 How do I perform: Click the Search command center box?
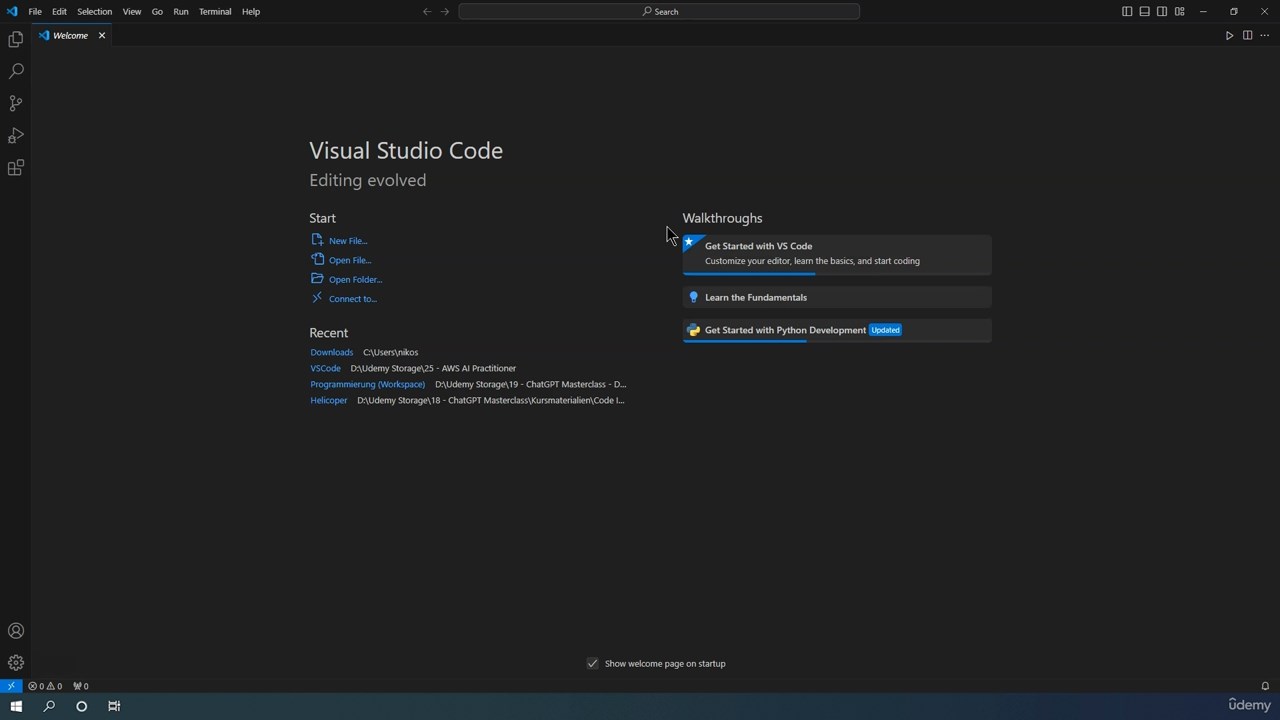tap(659, 12)
